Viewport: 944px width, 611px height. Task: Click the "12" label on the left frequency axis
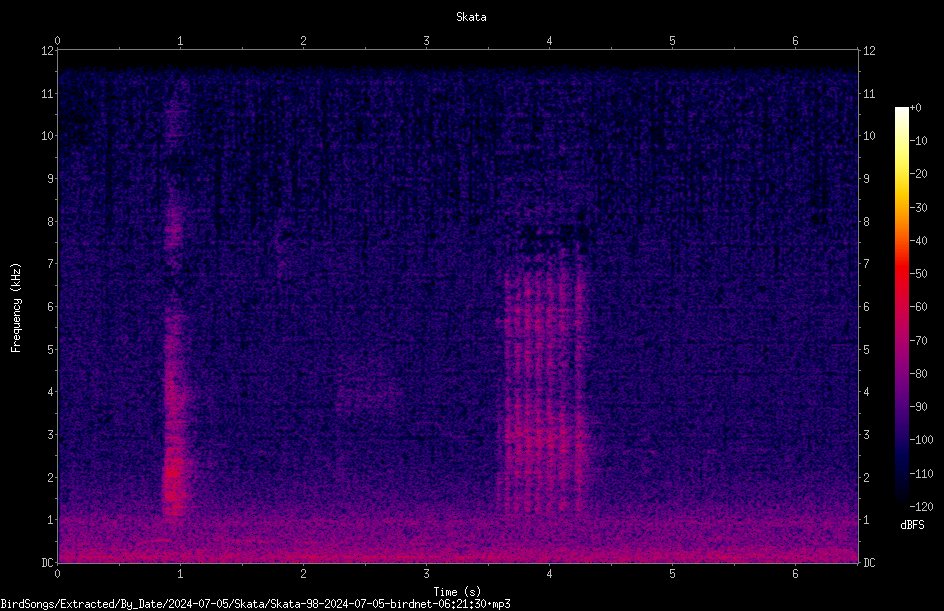[47, 51]
